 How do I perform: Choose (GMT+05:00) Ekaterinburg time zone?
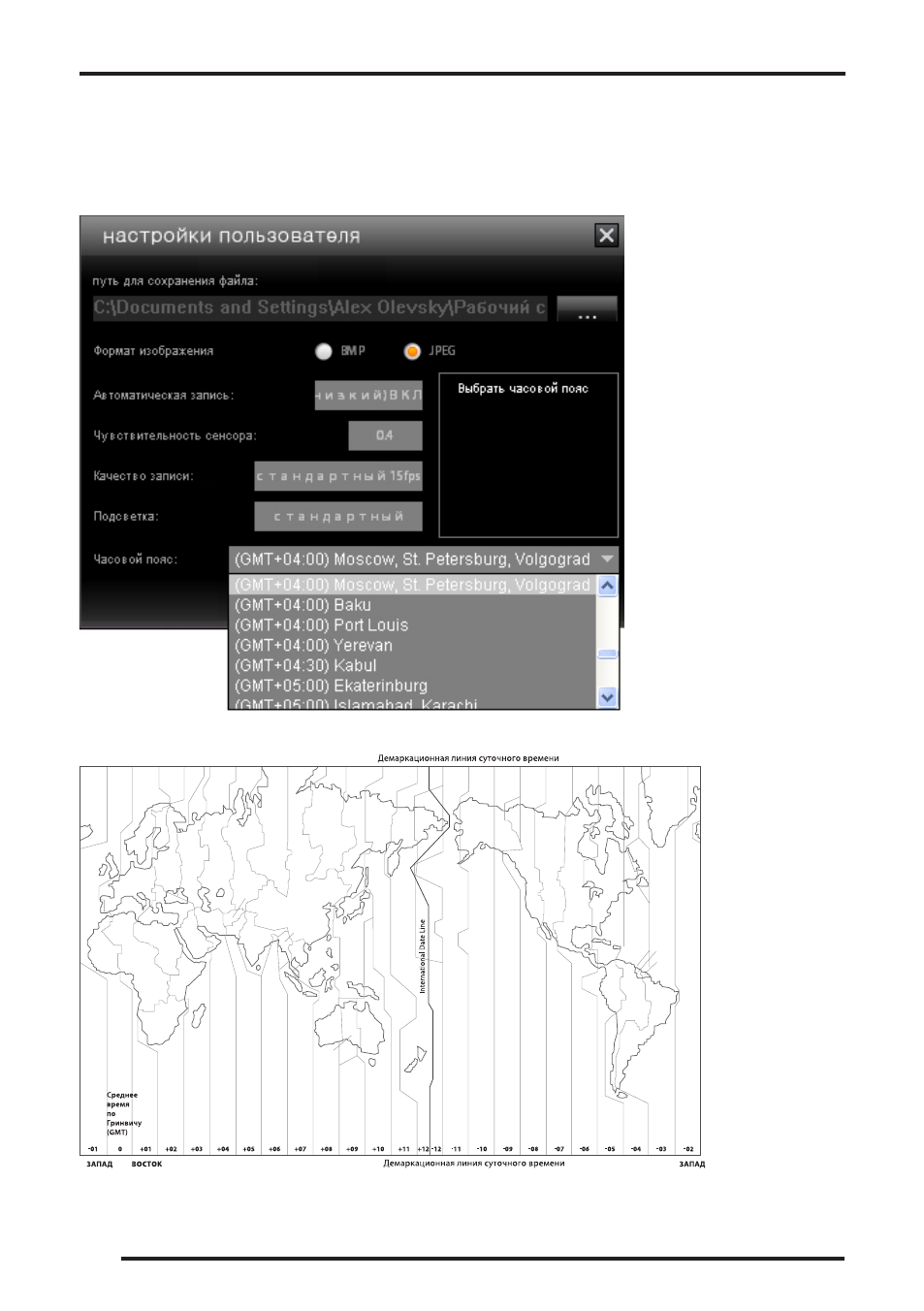(412, 686)
